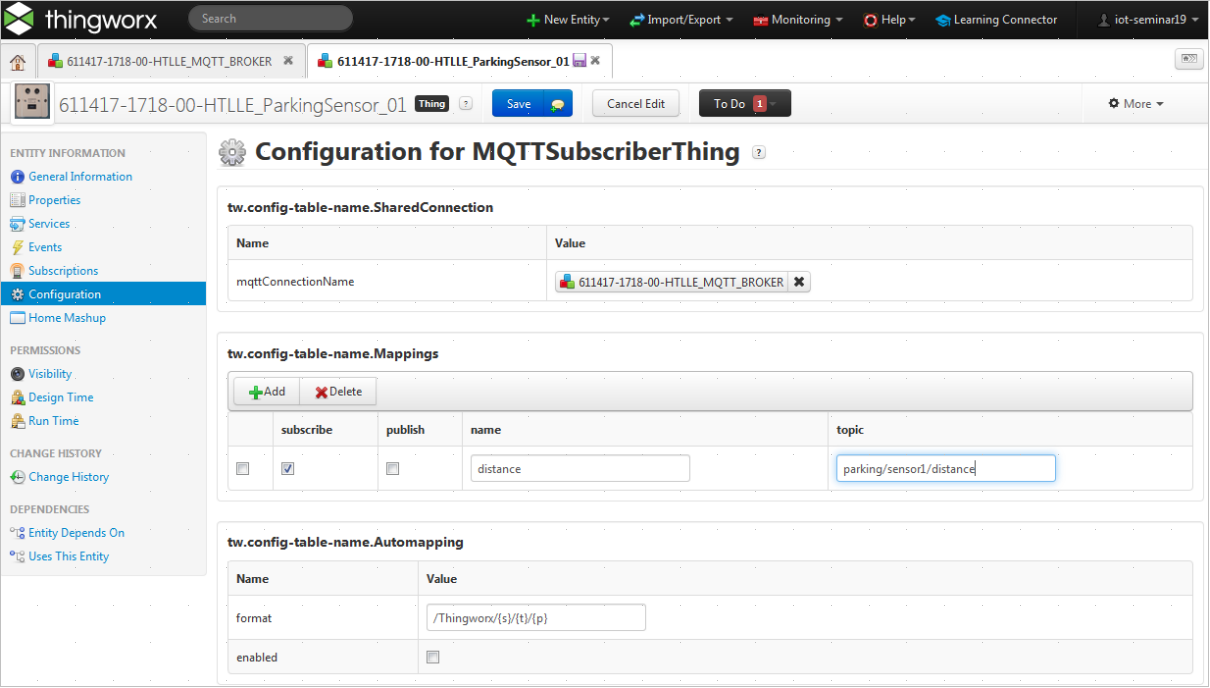Click Save with comment icon button

(558, 104)
